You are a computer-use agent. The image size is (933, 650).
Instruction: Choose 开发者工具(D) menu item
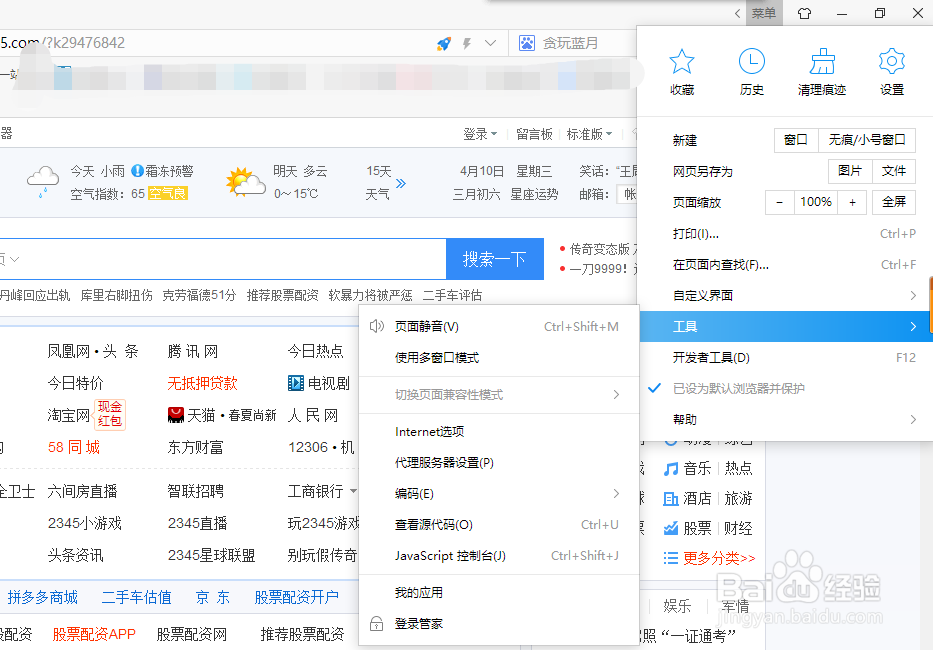[786, 357]
